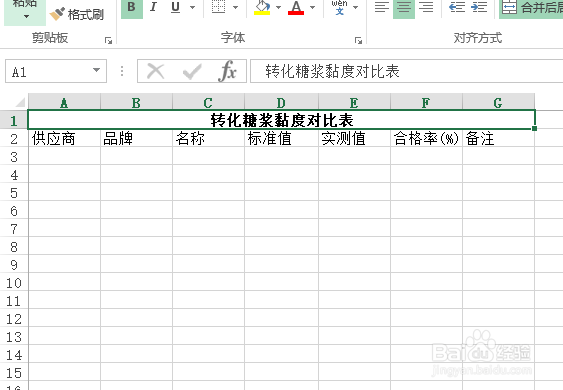This screenshot has height=390, width=563.
Task: Click the formula bar text 转化糖浆黏度对比表
Action: point(332,71)
